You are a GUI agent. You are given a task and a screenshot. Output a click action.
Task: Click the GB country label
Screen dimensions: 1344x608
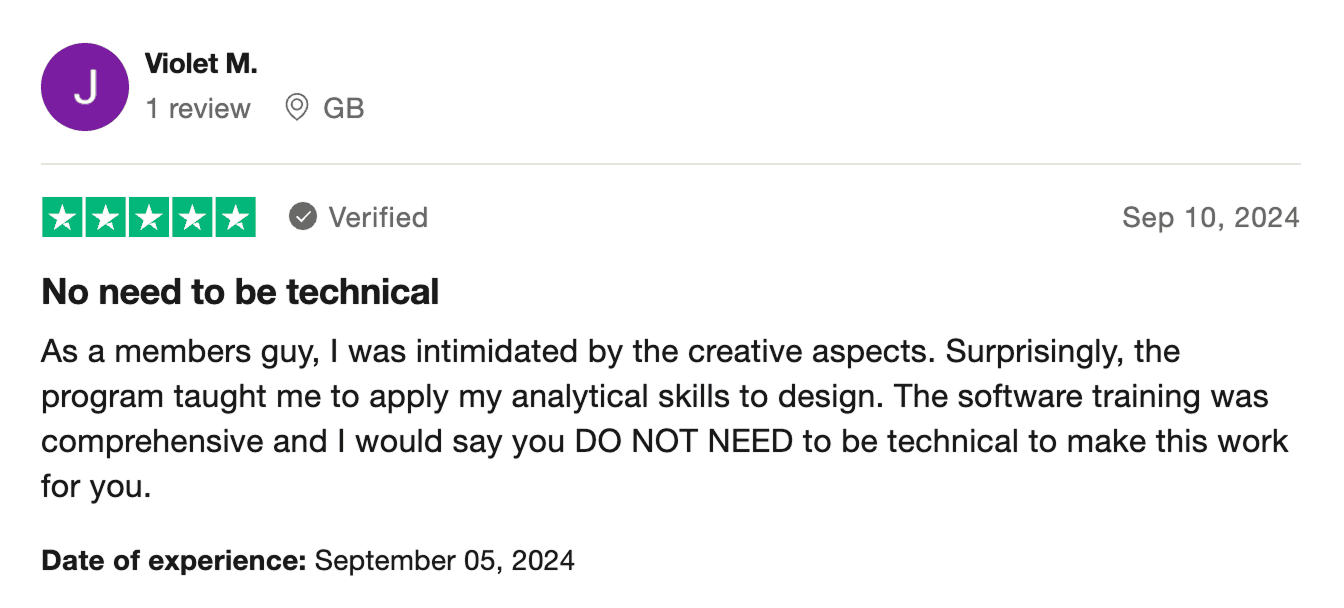tap(344, 108)
